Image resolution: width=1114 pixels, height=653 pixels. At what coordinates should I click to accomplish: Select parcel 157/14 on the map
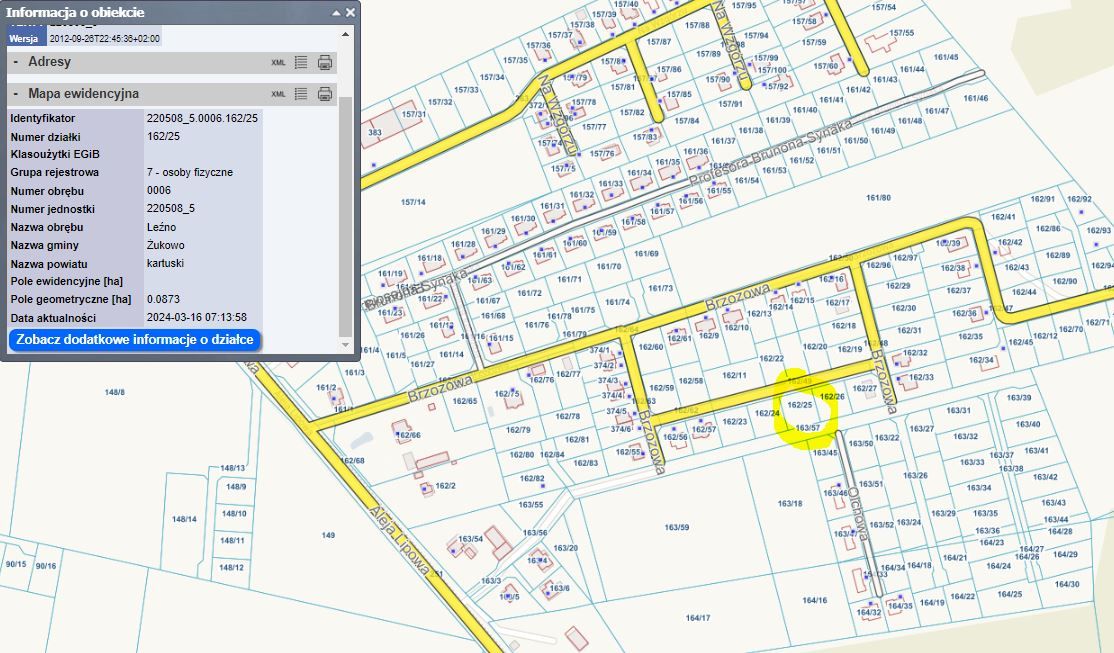pyautogui.click(x=413, y=203)
